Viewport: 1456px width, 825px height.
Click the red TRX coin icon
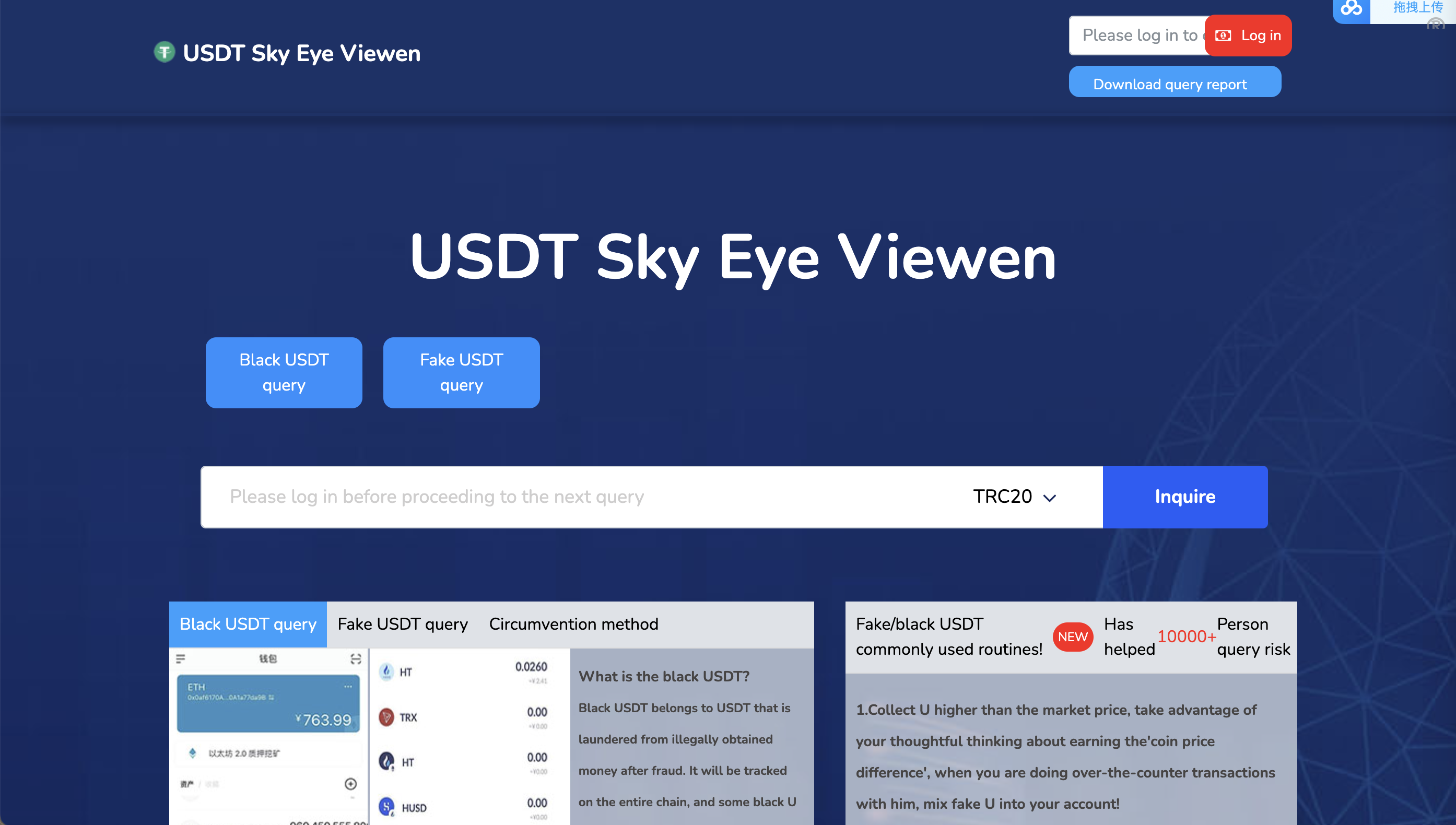[x=386, y=717]
